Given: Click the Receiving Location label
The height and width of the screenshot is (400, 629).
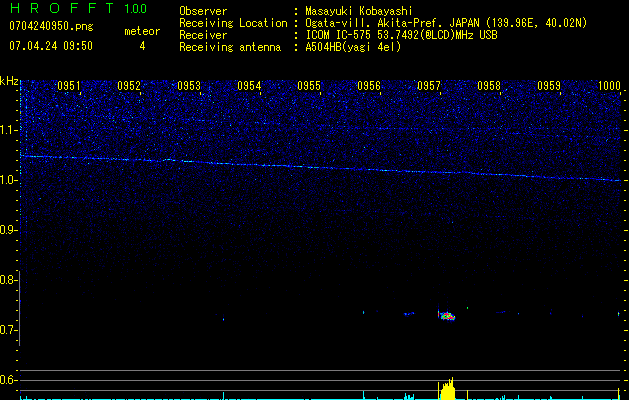Looking at the screenshot, I should pyautogui.click(x=233, y=23).
